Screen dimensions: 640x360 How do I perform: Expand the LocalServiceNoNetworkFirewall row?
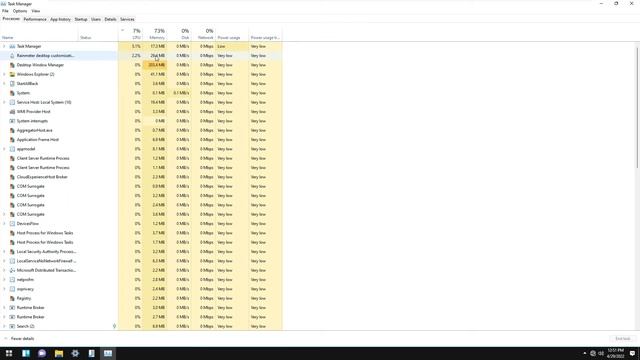click(4, 261)
